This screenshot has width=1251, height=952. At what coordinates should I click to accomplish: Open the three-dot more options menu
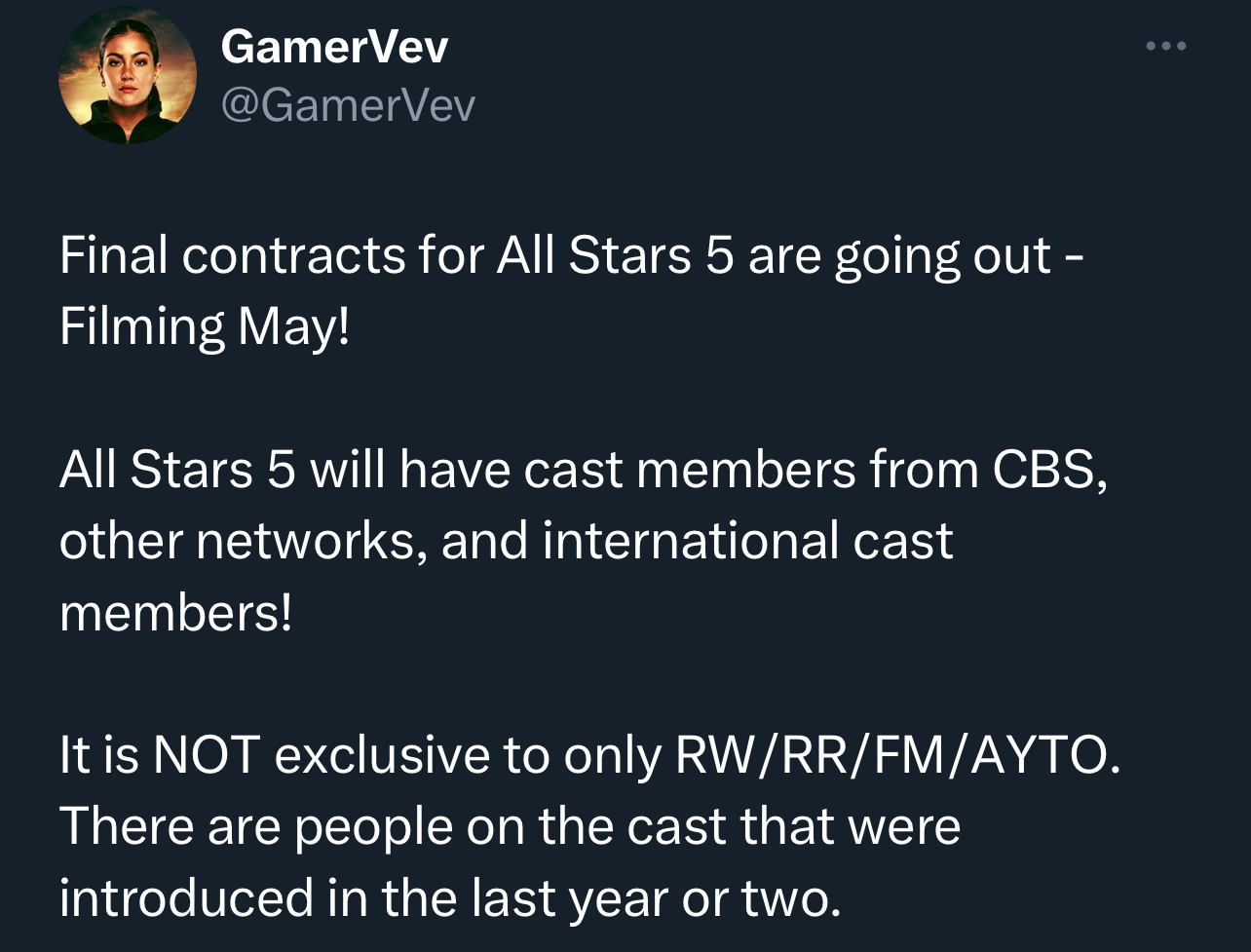coord(1167,46)
